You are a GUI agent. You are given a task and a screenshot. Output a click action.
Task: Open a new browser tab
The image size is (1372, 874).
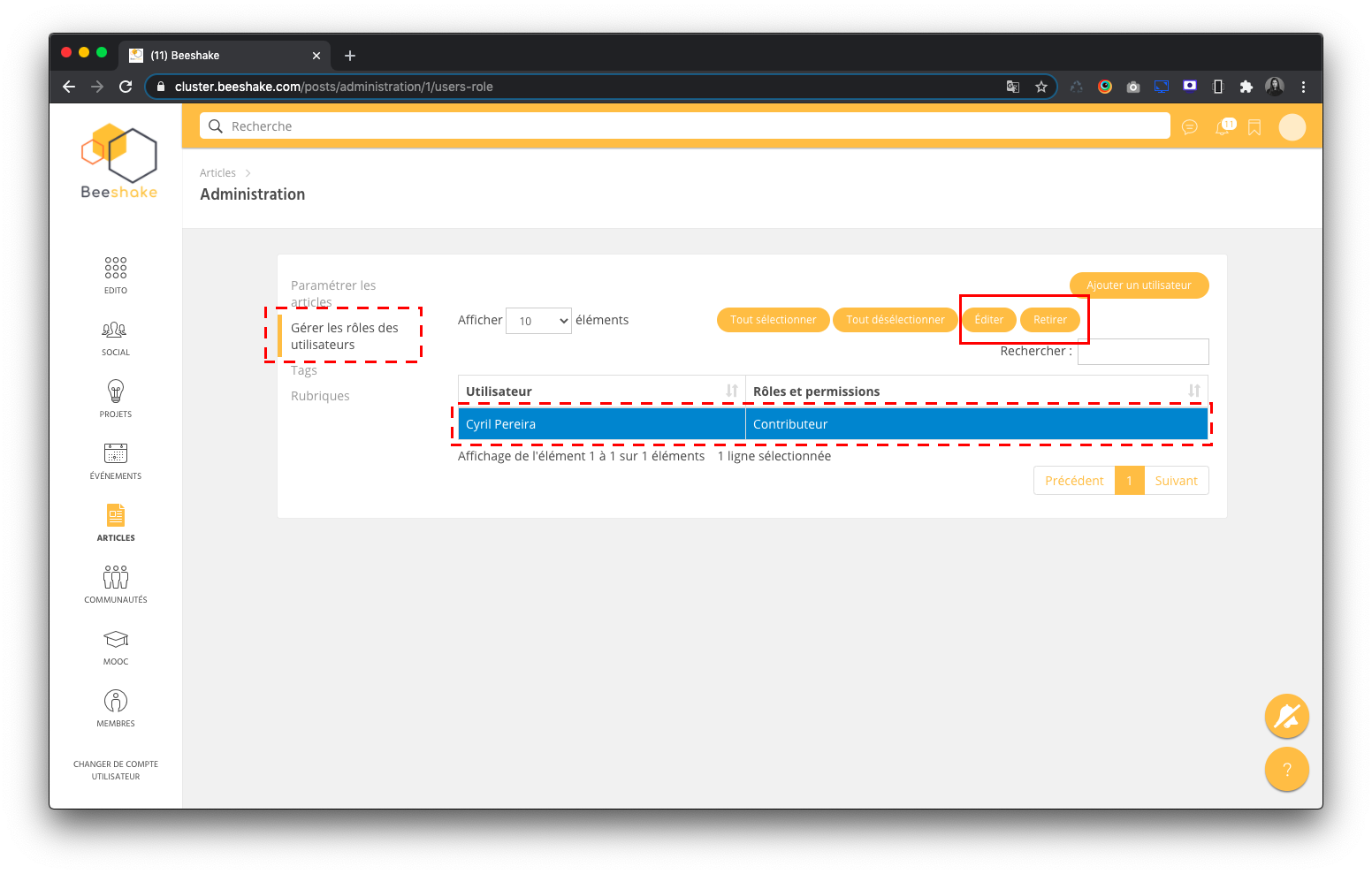click(x=350, y=56)
